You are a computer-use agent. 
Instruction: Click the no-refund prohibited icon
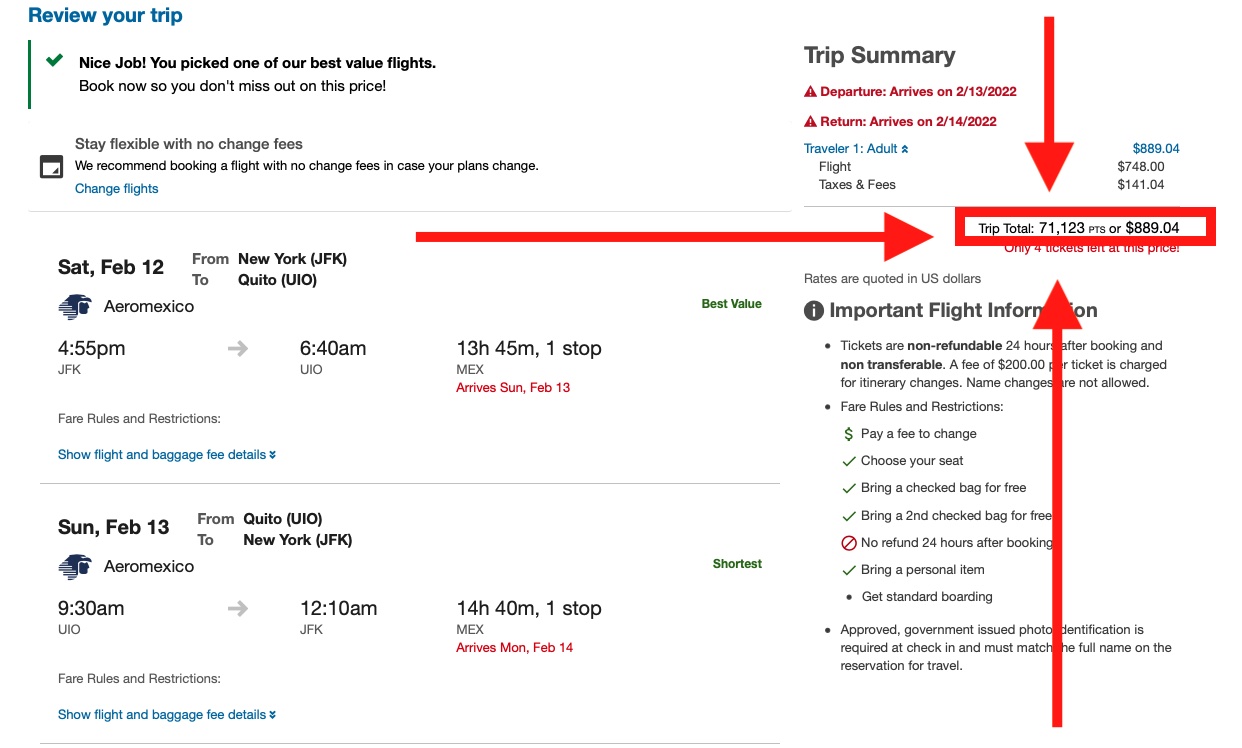coord(848,543)
